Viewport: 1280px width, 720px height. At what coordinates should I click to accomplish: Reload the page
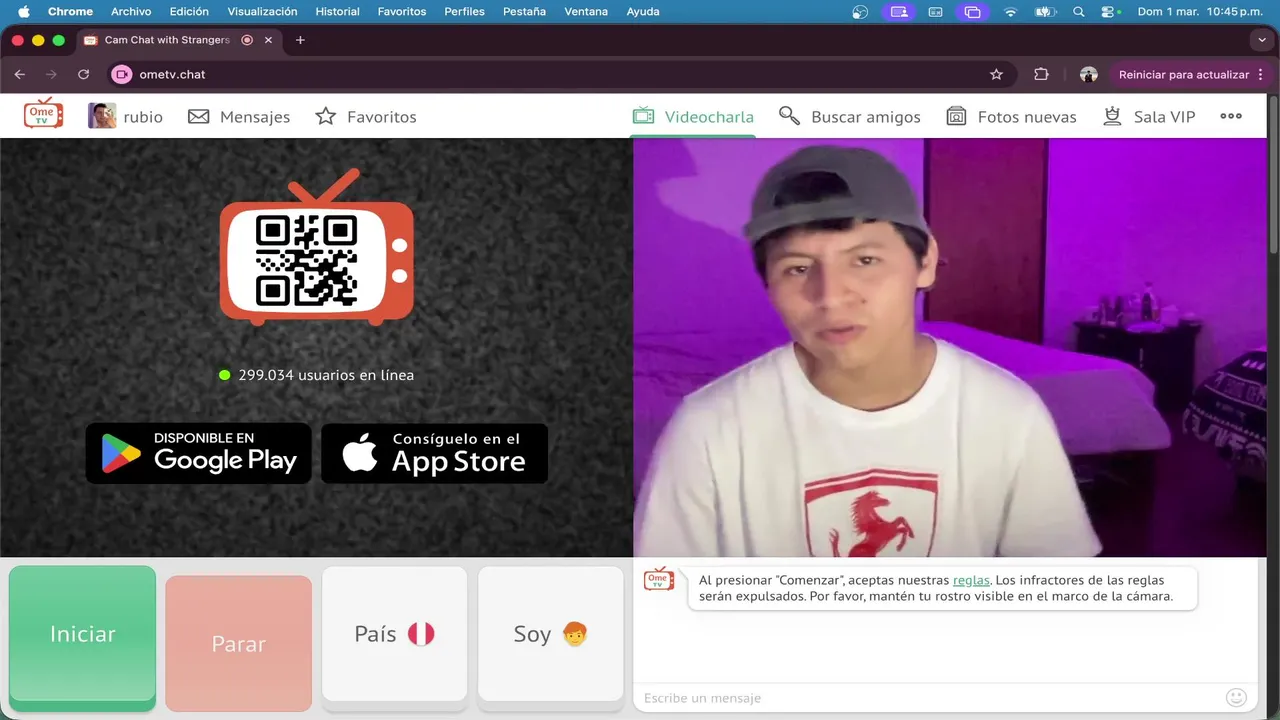83,74
